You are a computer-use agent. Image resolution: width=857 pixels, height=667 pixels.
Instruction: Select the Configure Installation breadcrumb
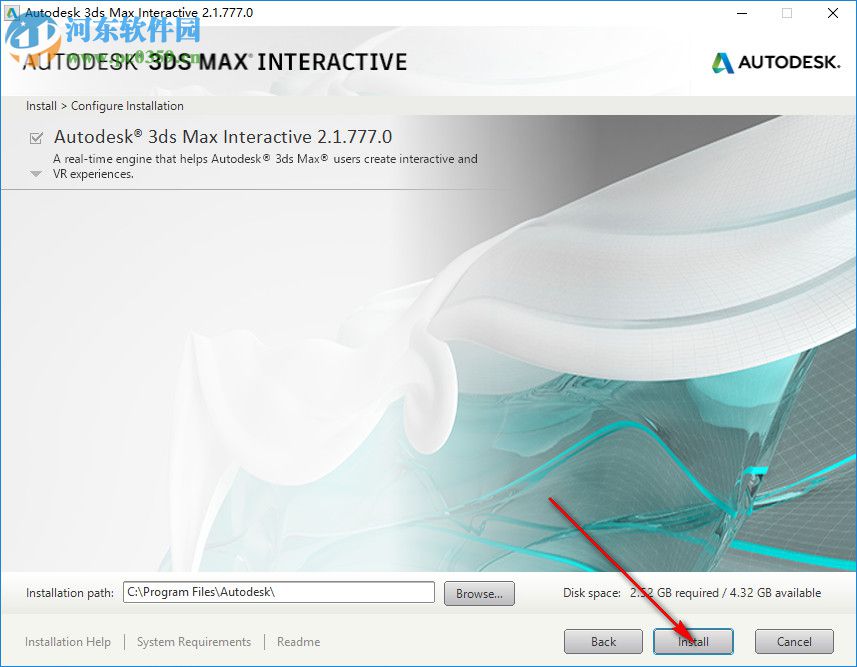click(x=127, y=105)
